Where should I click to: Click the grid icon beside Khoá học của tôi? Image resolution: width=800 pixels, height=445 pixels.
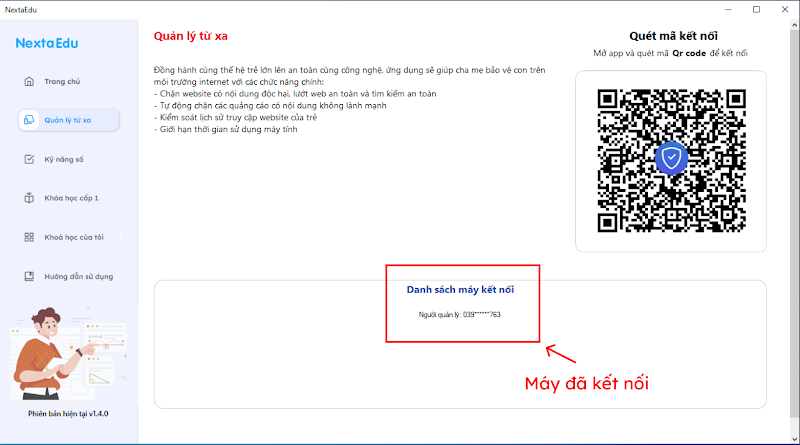29,237
